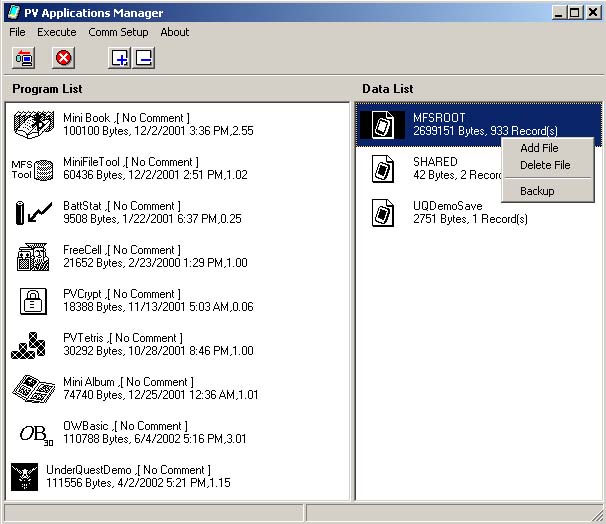
Task: Click the PV Applications Manager title bar icon
Action: coord(14,12)
